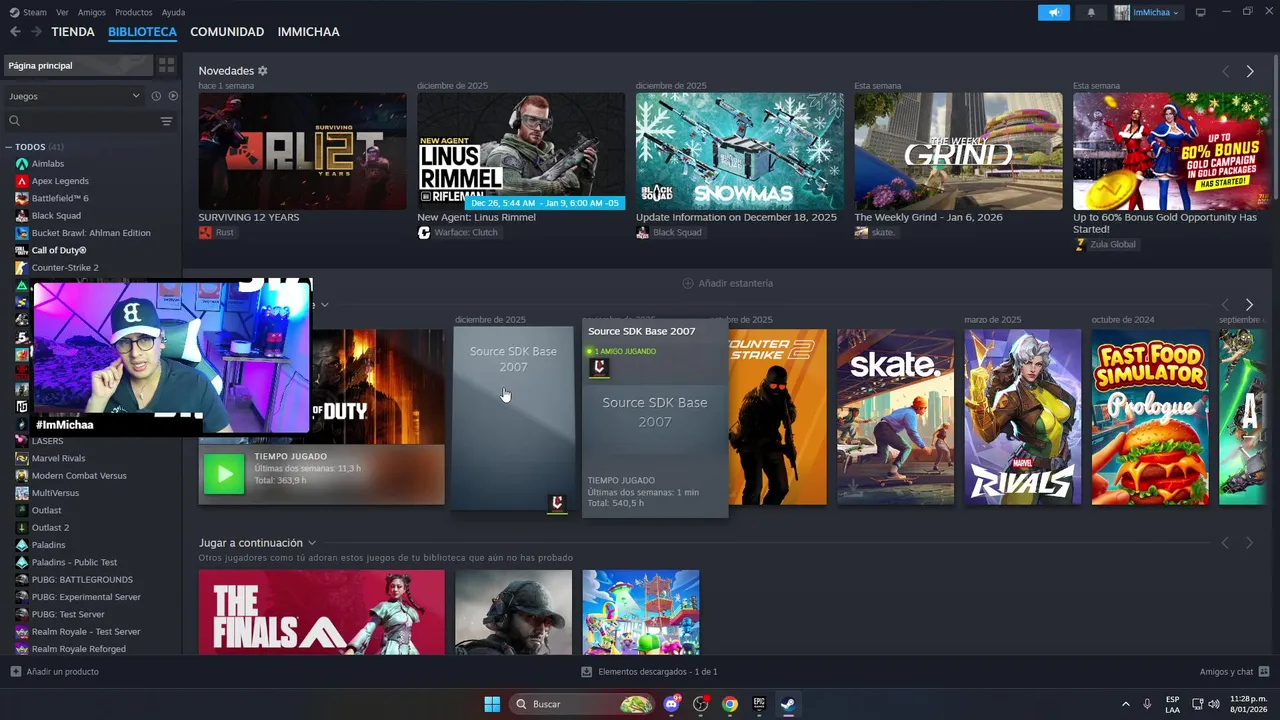Click Añadir estantería link
This screenshot has height=720, width=1280.
735,283
